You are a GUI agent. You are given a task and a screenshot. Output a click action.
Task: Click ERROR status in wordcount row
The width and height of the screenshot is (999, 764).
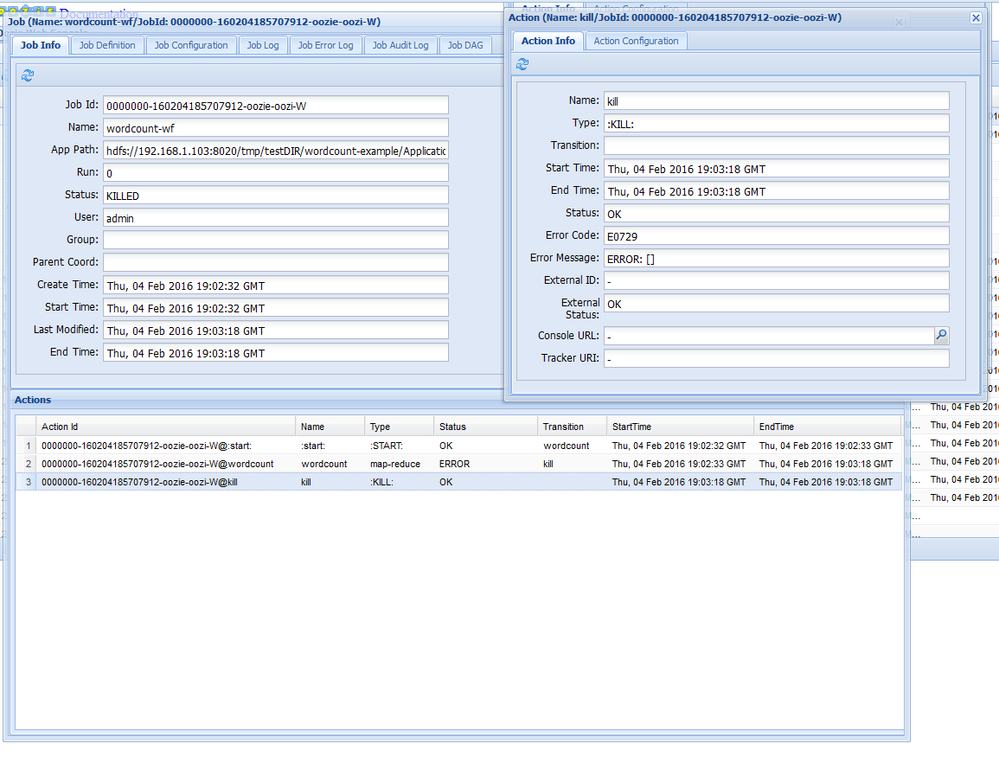tap(454, 464)
